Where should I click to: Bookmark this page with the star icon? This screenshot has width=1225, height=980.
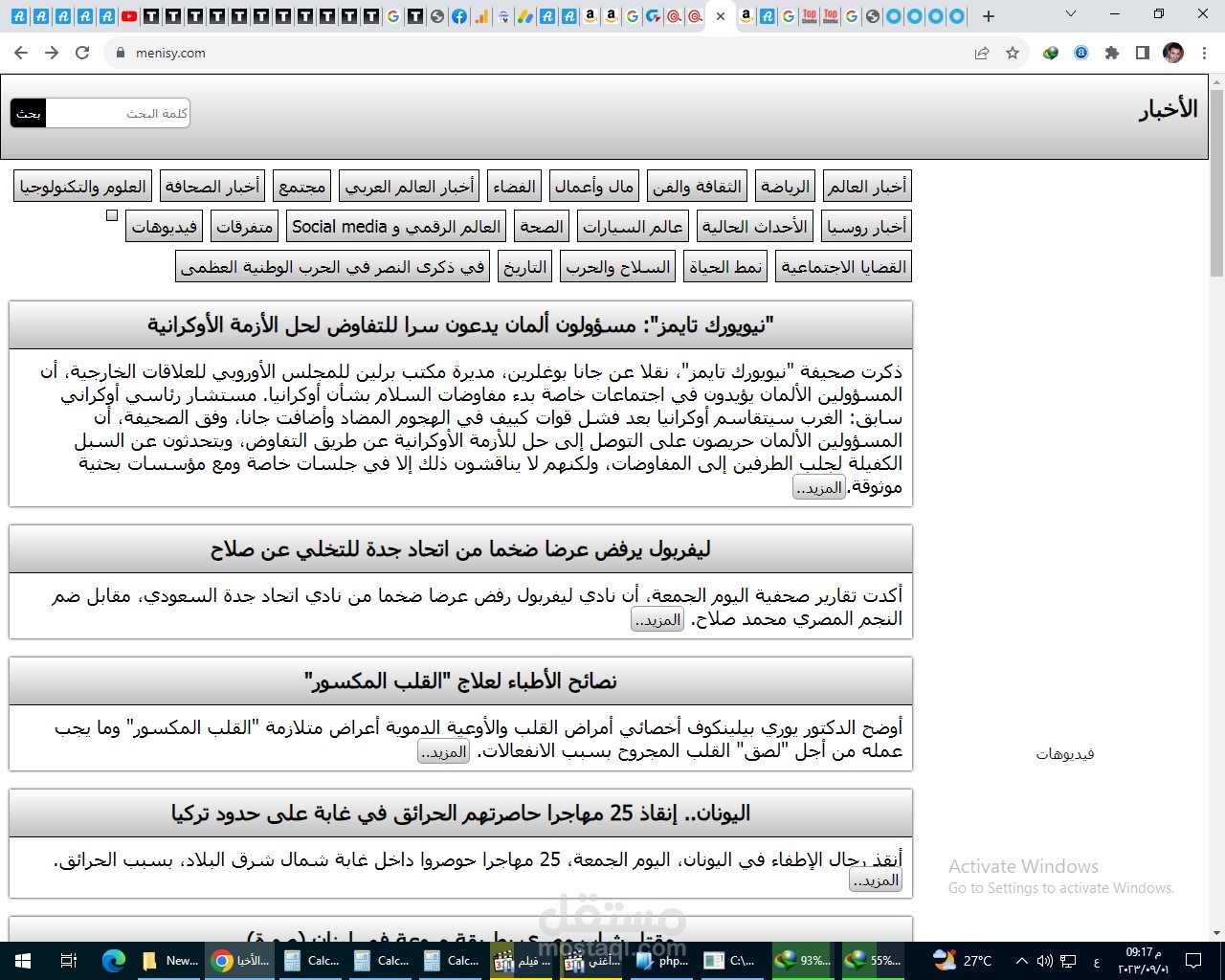(1013, 53)
